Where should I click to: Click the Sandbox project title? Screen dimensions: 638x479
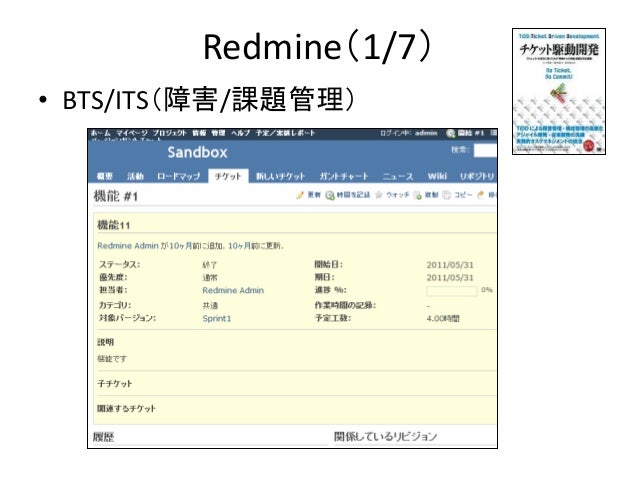(197, 152)
